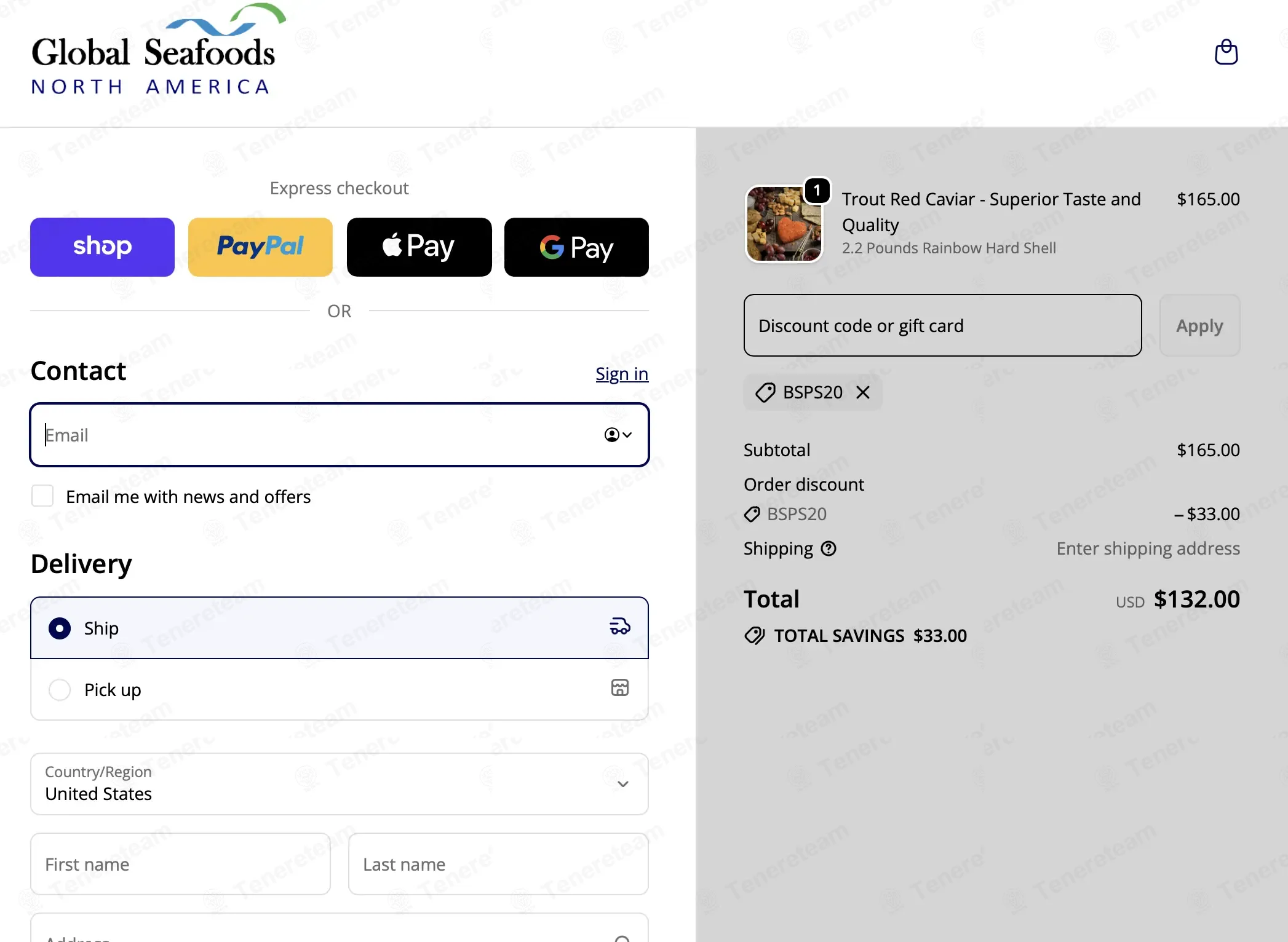
Task: Remove BSPS20 discount code tag
Action: 863,392
